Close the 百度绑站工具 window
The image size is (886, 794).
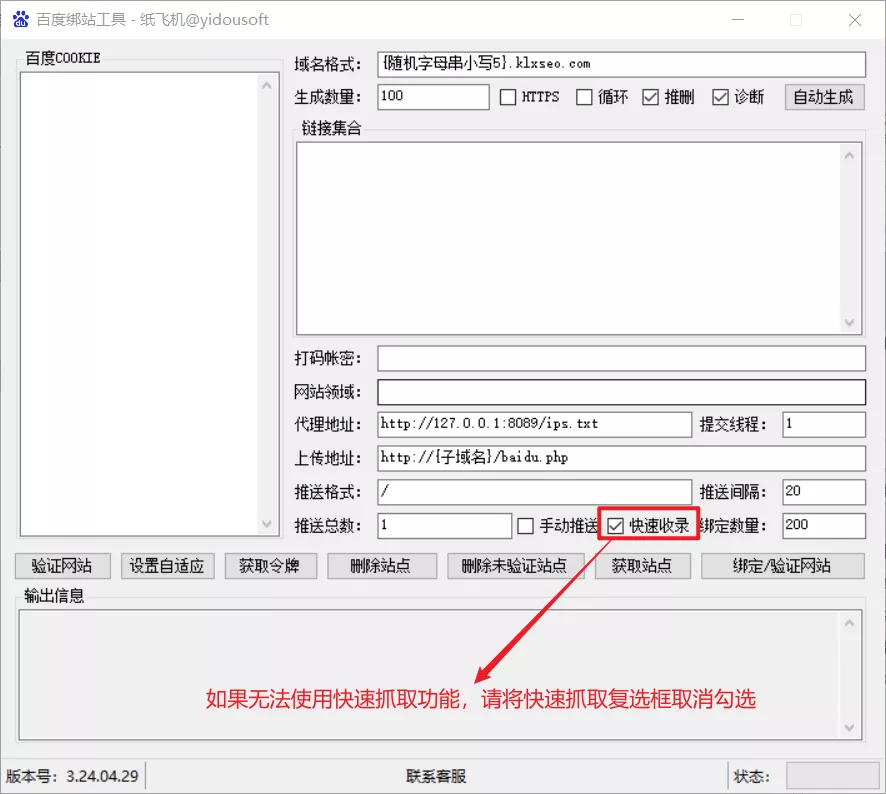click(x=854, y=20)
